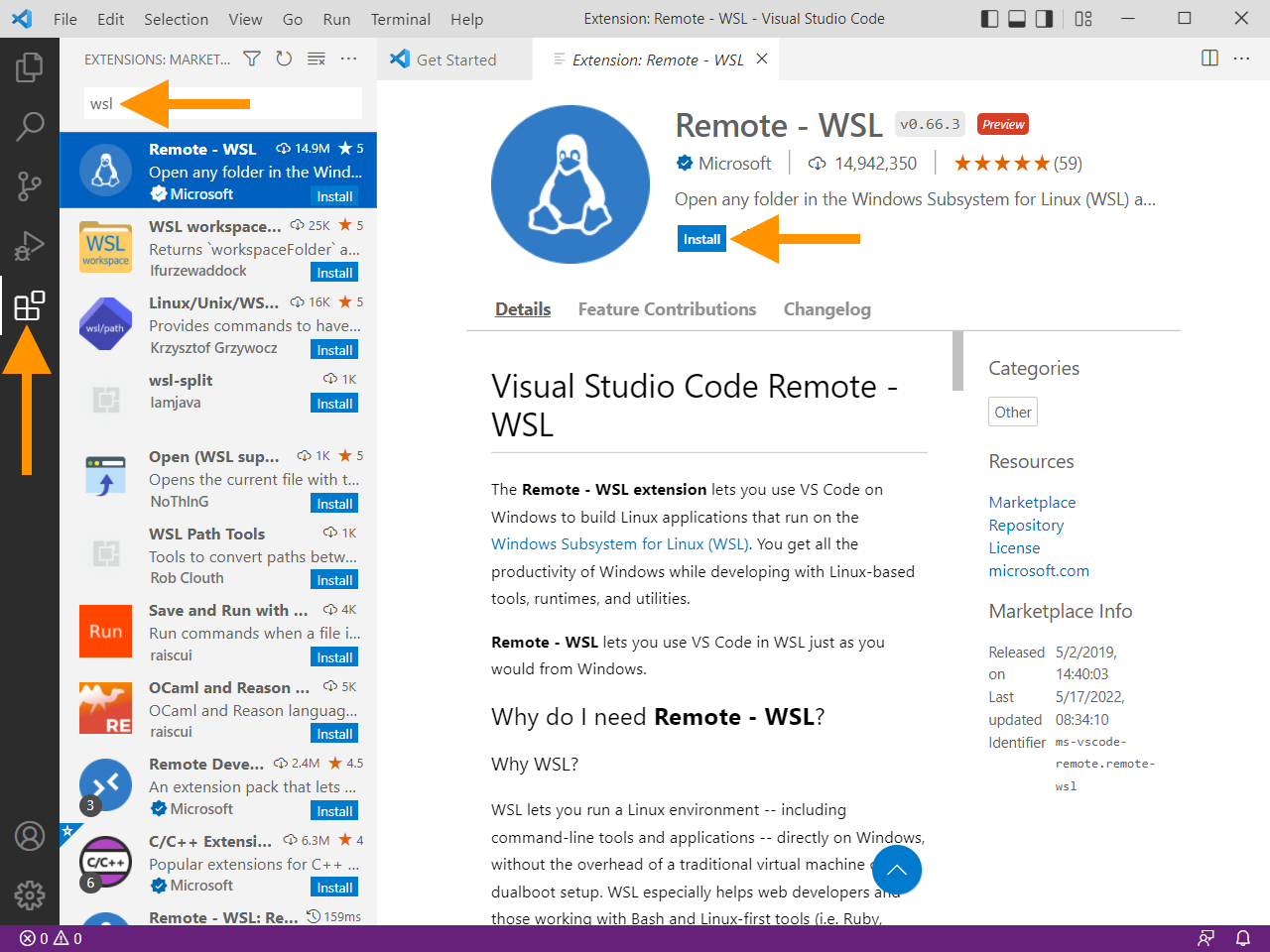This screenshot has width=1270, height=952.
Task: Open the Explorer view in activity bar
Action: click(x=30, y=67)
